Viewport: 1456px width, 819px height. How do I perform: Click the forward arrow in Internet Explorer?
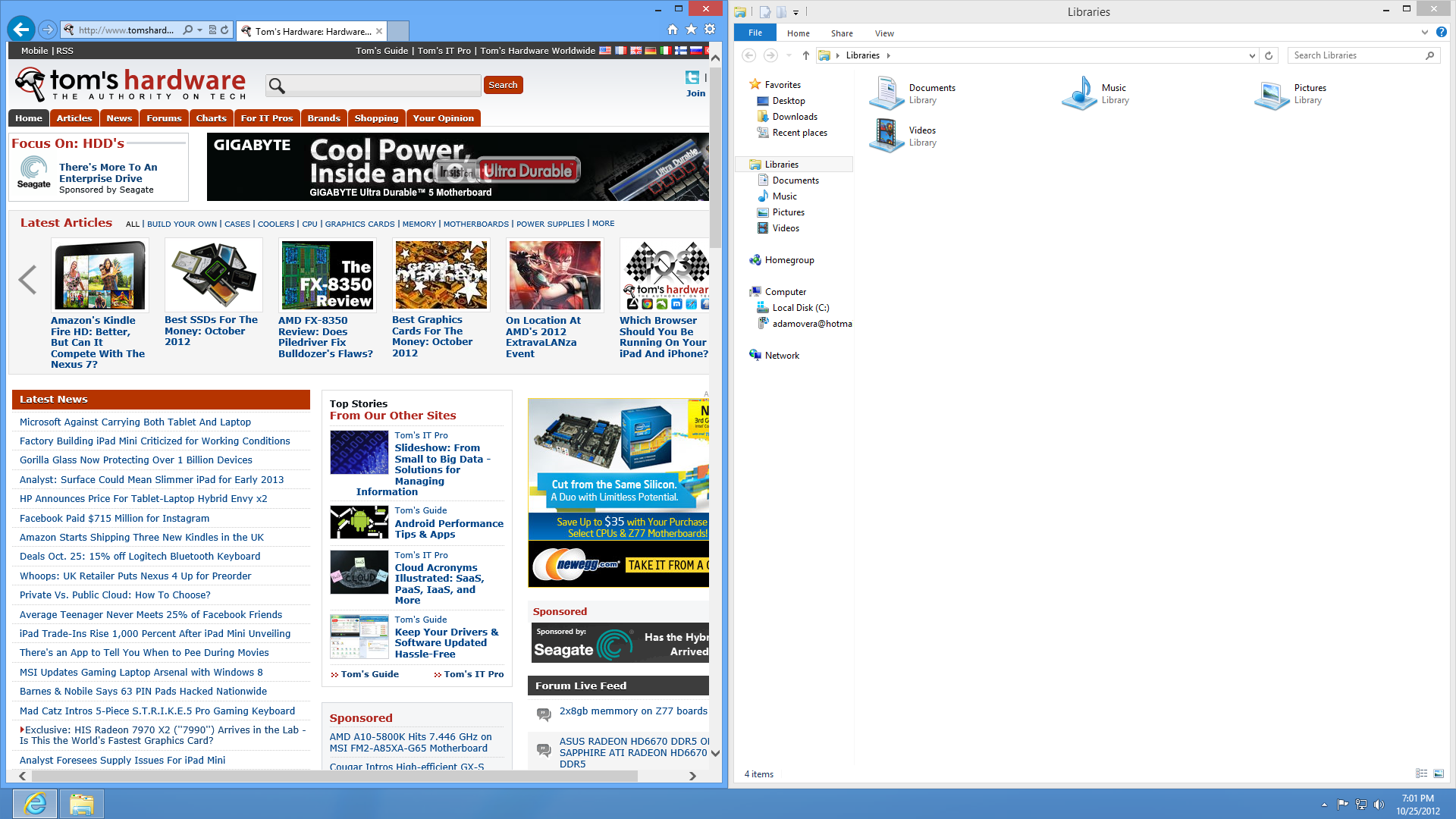coord(48,30)
